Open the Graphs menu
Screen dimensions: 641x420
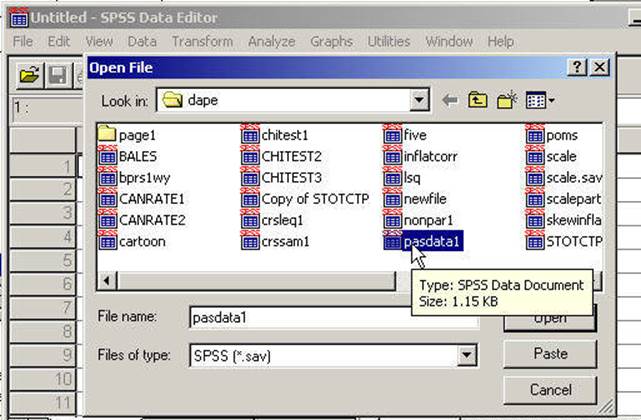332,41
